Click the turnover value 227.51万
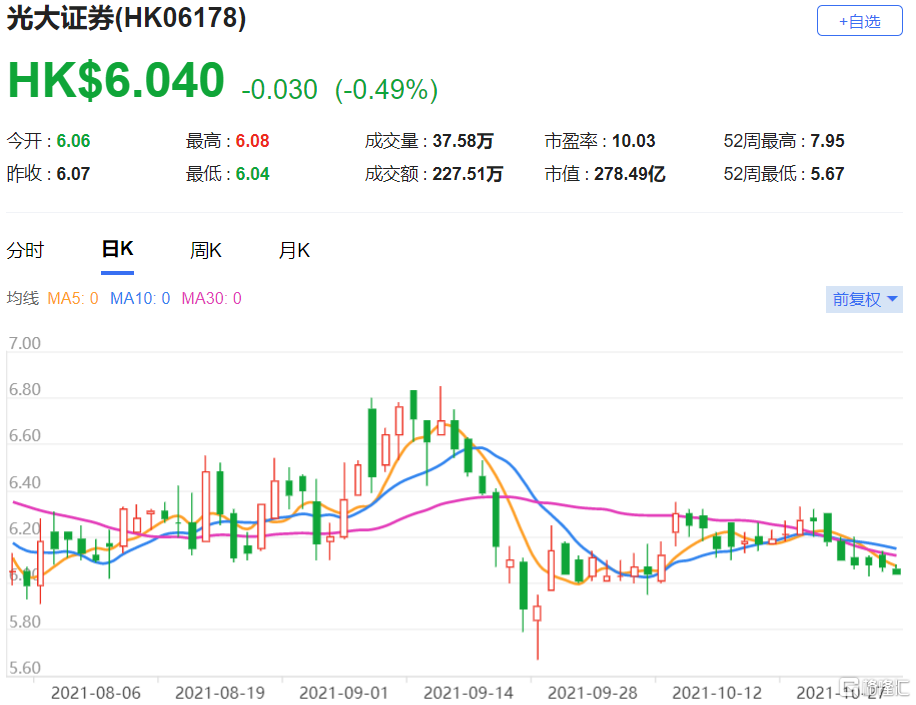This screenshot has height=705, width=916. coord(468,173)
